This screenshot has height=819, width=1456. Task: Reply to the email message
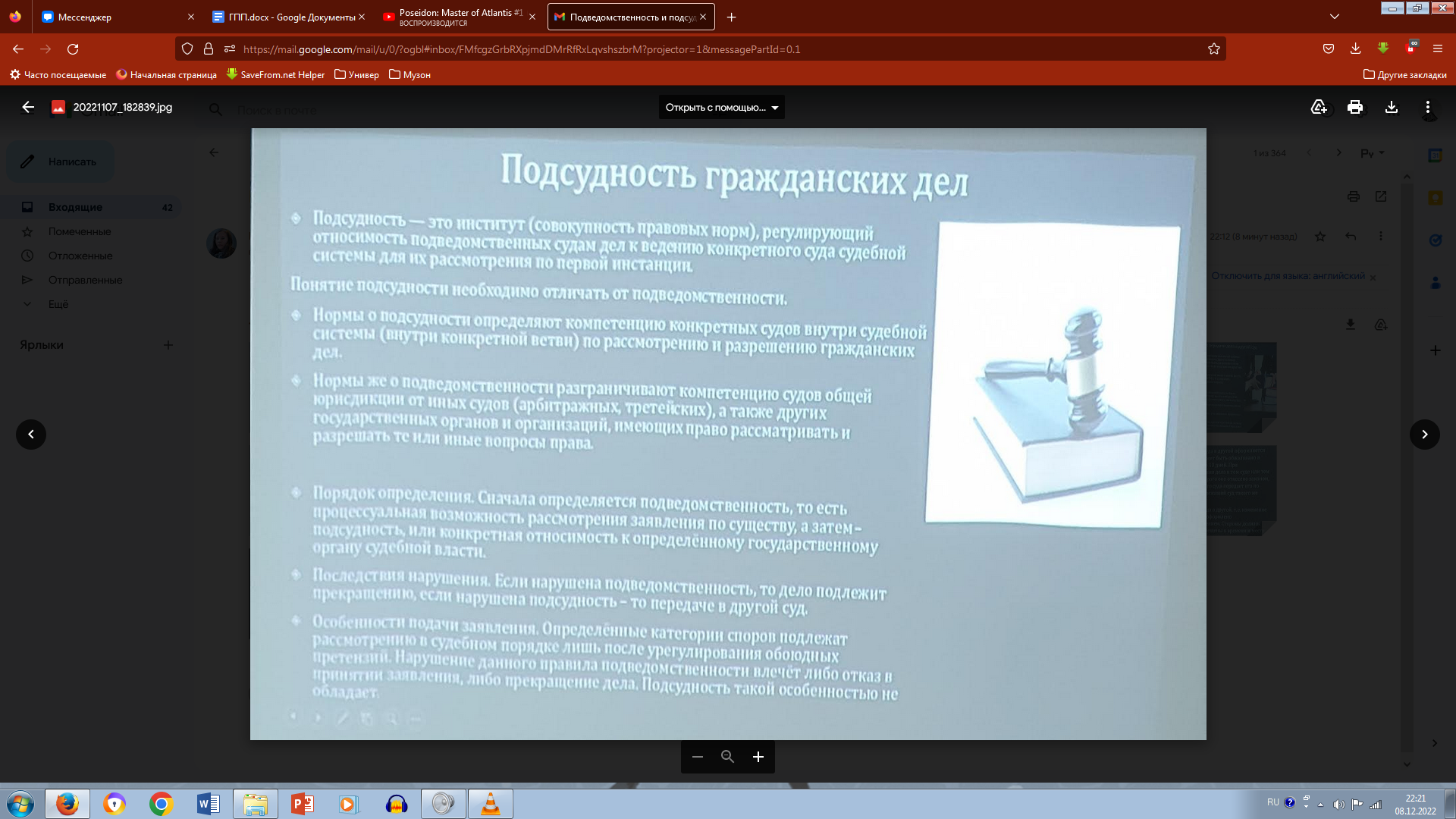tap(1351, 237)
